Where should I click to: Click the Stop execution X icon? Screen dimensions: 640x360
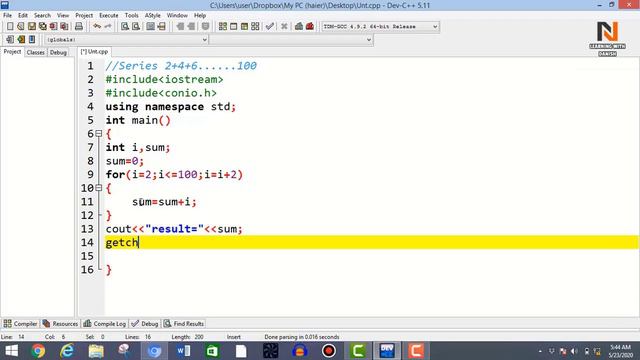(x=284, y=27)
